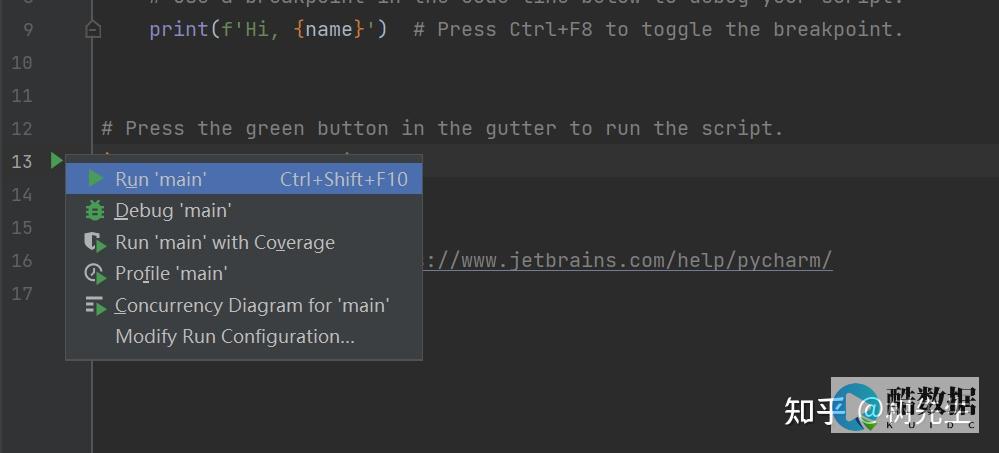Toggle a breakpoint on line number 10
999x453 pixels.
pos(22,62)
